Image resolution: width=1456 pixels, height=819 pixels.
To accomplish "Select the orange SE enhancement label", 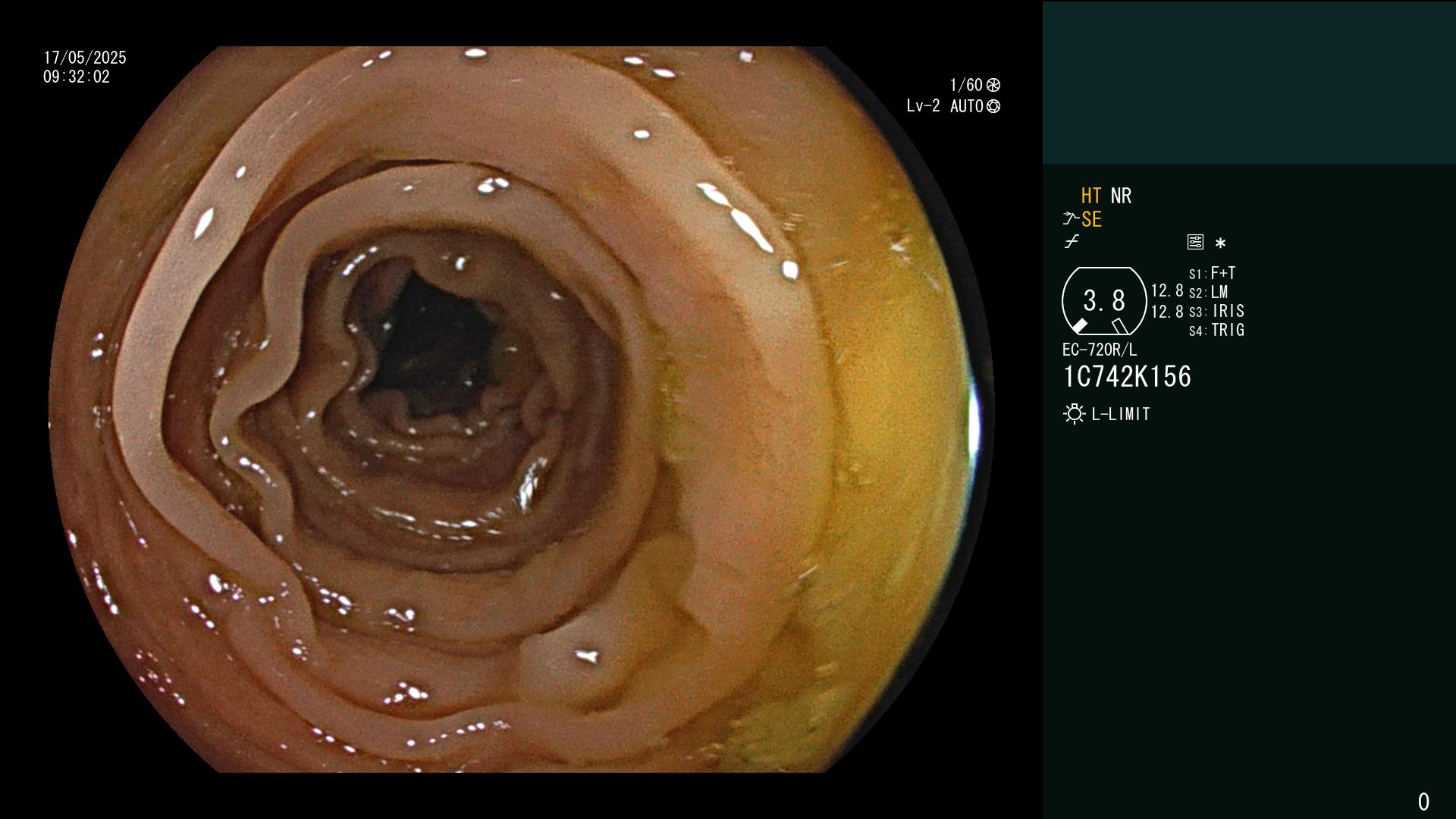I will pyautogui.click(x=1091, y=219).
